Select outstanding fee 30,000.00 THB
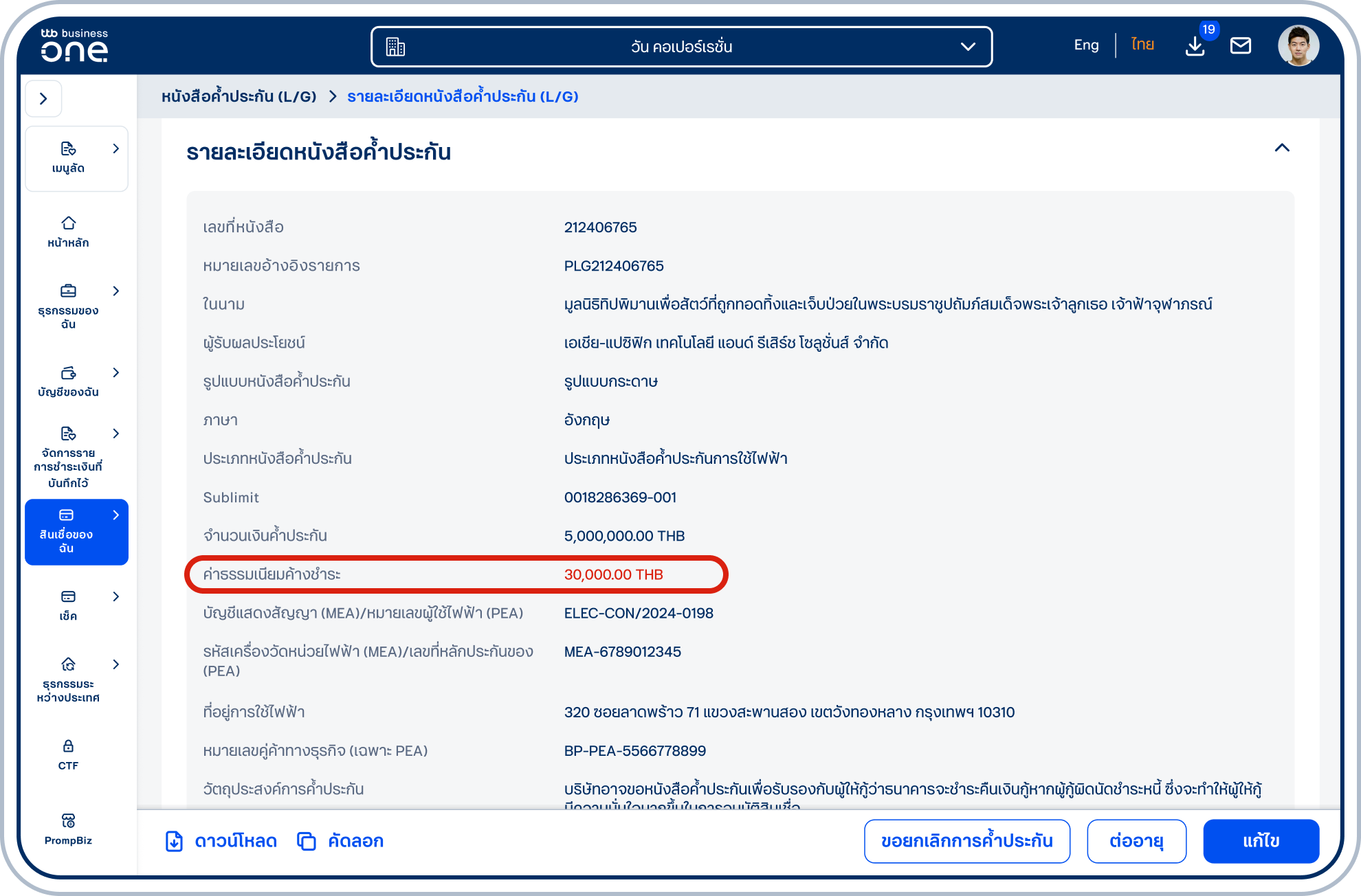Image resolution: width=1361 pixels, height=896 pixels. click(613, 574)
